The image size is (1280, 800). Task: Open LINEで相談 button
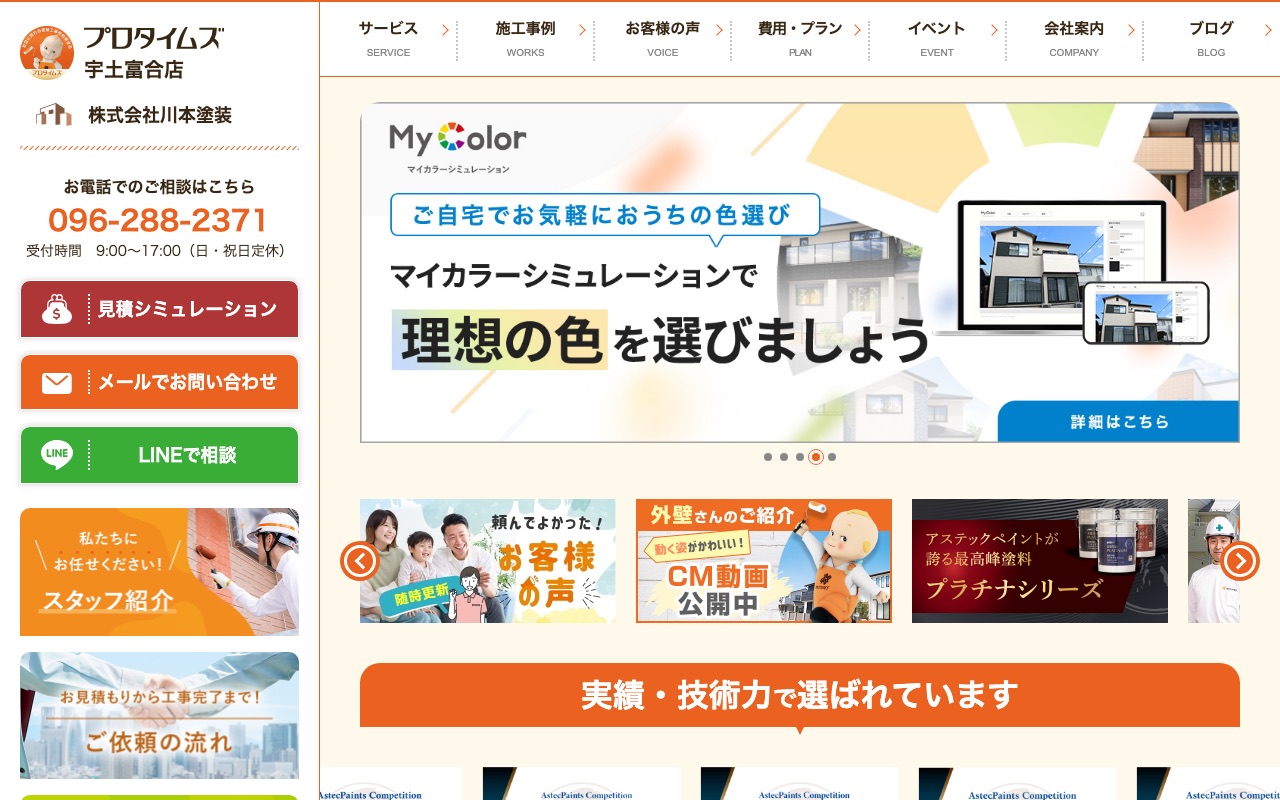[159, 455]
